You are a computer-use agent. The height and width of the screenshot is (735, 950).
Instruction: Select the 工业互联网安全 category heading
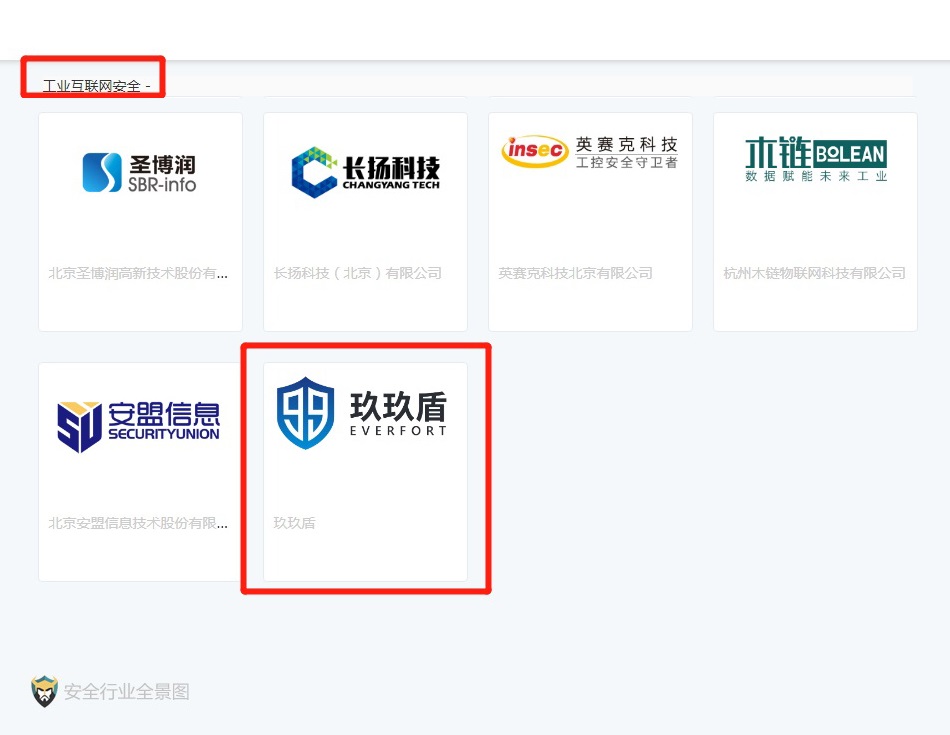click(x=96, y=86)
